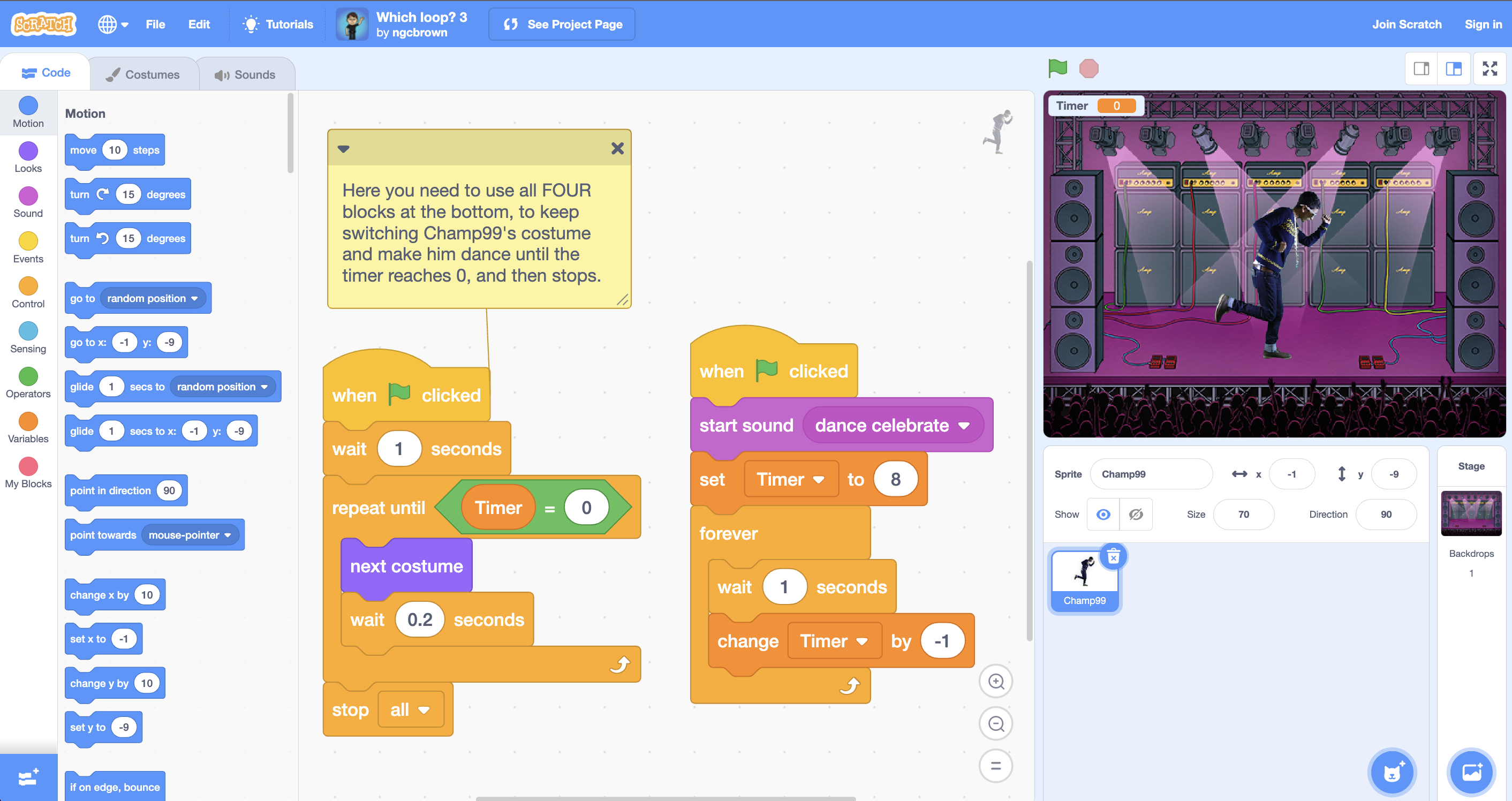Select the Operators block category

tap(28, 383)
